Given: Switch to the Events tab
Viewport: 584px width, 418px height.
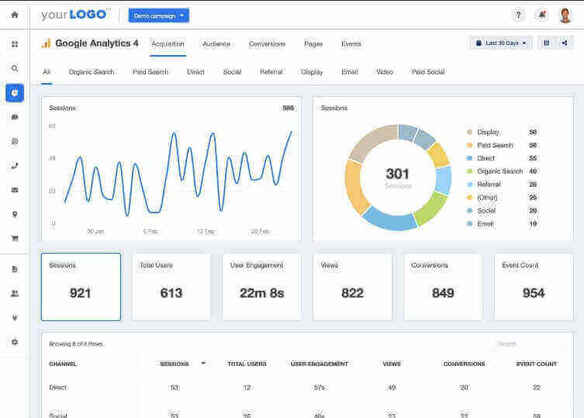Looking at the screenshot, I should click(351, 44).
